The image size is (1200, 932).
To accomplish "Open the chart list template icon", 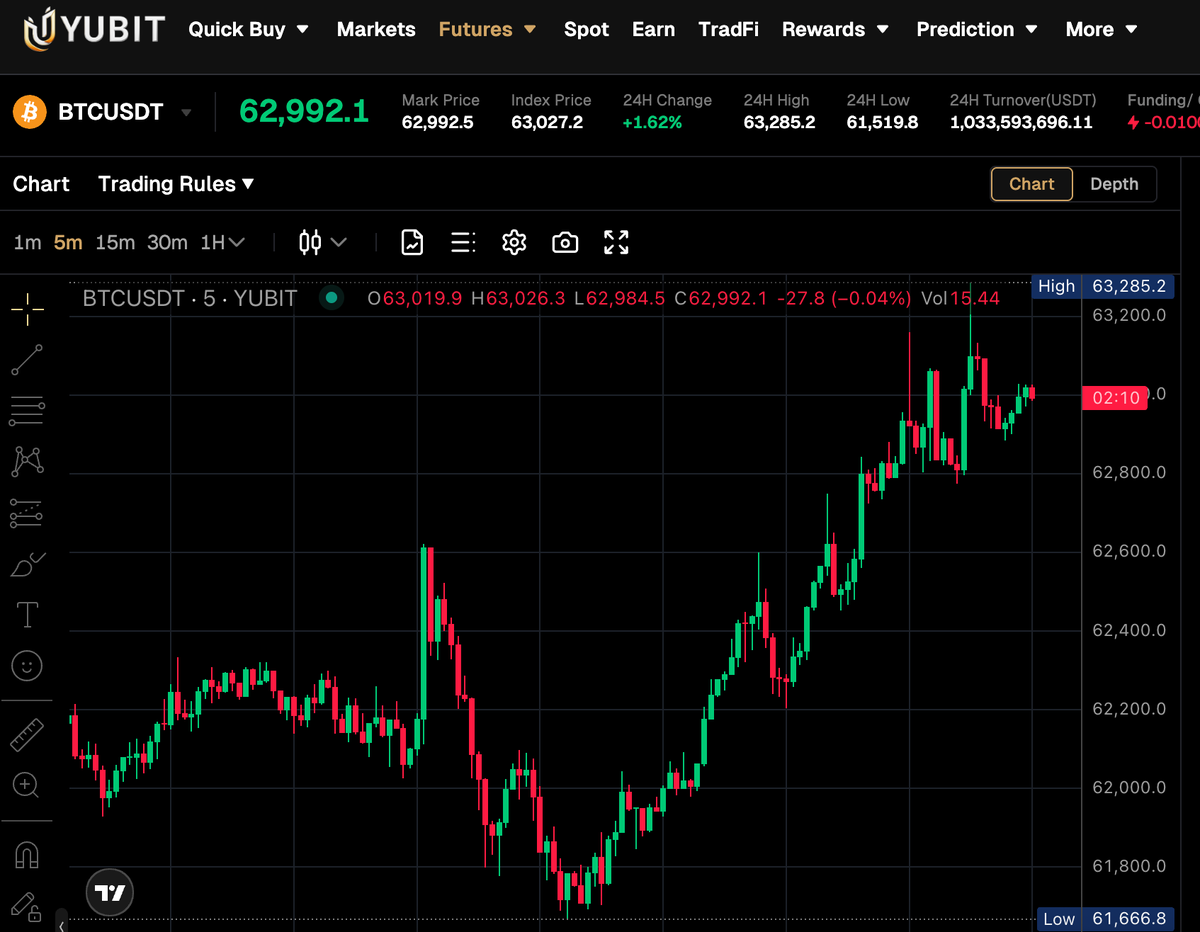I will pyautogui.click(x=463, y=242).
